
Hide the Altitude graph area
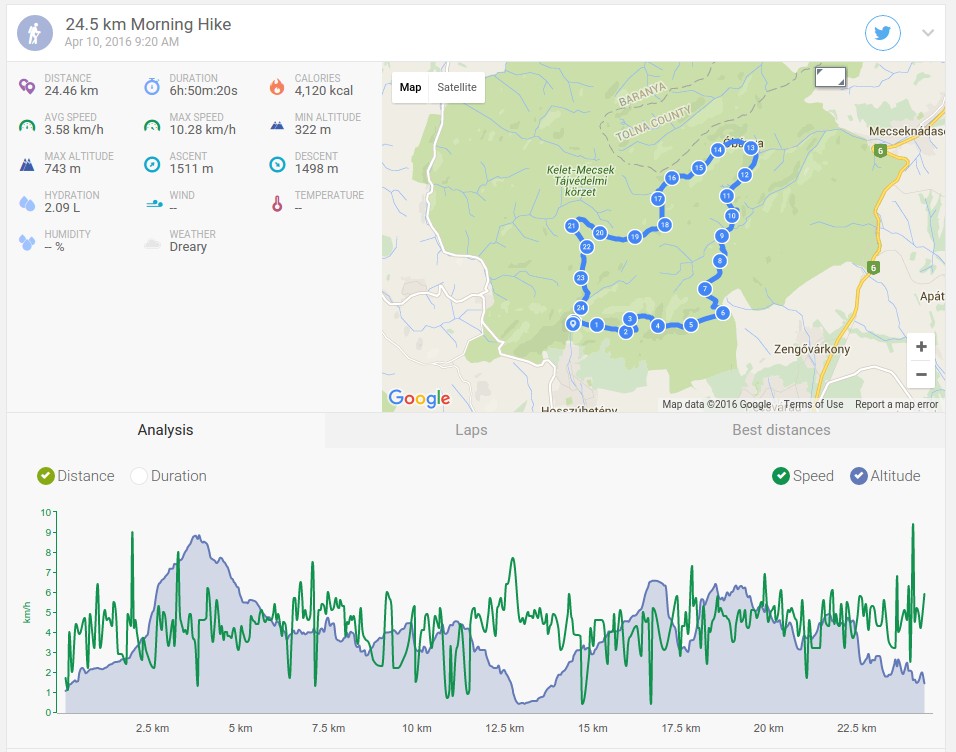[x=885, y=476]
